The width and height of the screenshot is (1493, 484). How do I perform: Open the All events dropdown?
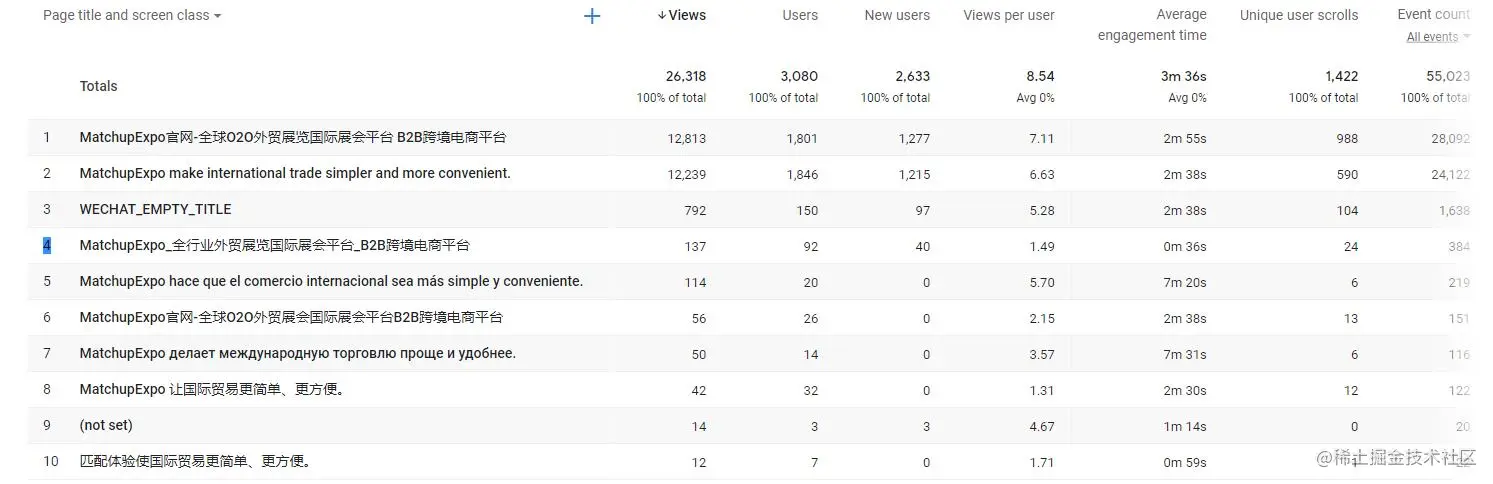click(x=1438, y=37)
